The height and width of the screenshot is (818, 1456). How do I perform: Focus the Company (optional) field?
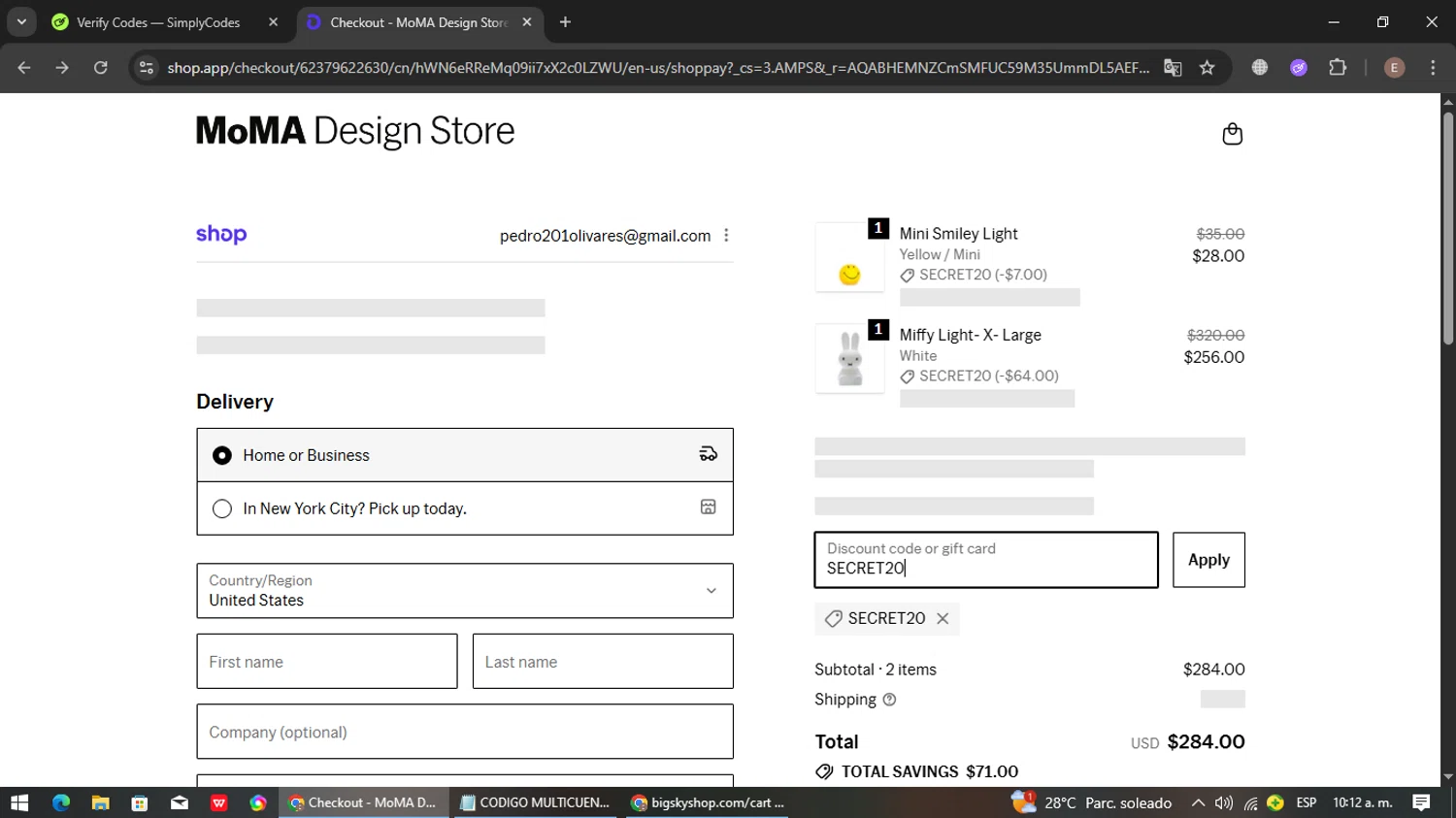point(465,732)
